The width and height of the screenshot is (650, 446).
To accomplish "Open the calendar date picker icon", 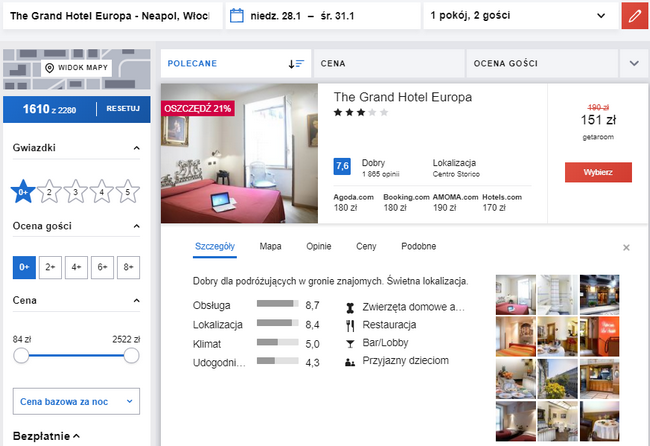I will [x=237, y=16].
